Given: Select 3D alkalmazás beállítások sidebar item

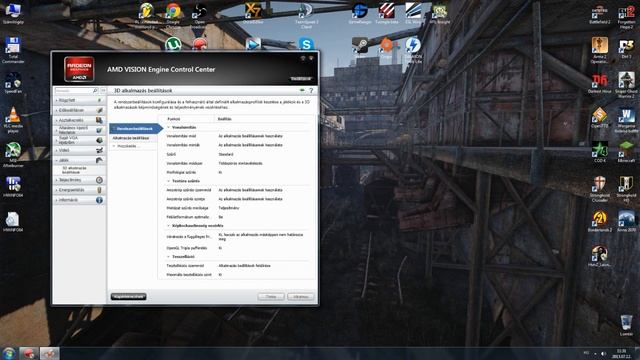Looking at the screenshot, I should click(x=74, y=170).
